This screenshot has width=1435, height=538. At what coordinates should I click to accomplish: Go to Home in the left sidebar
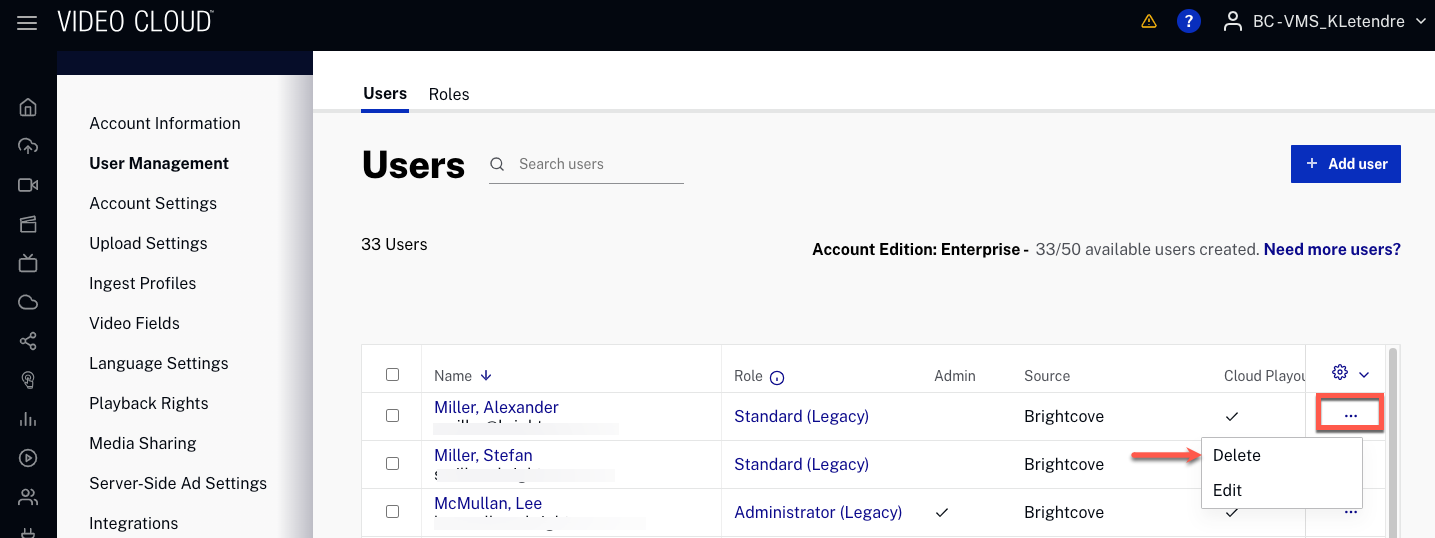click(28, 108)
